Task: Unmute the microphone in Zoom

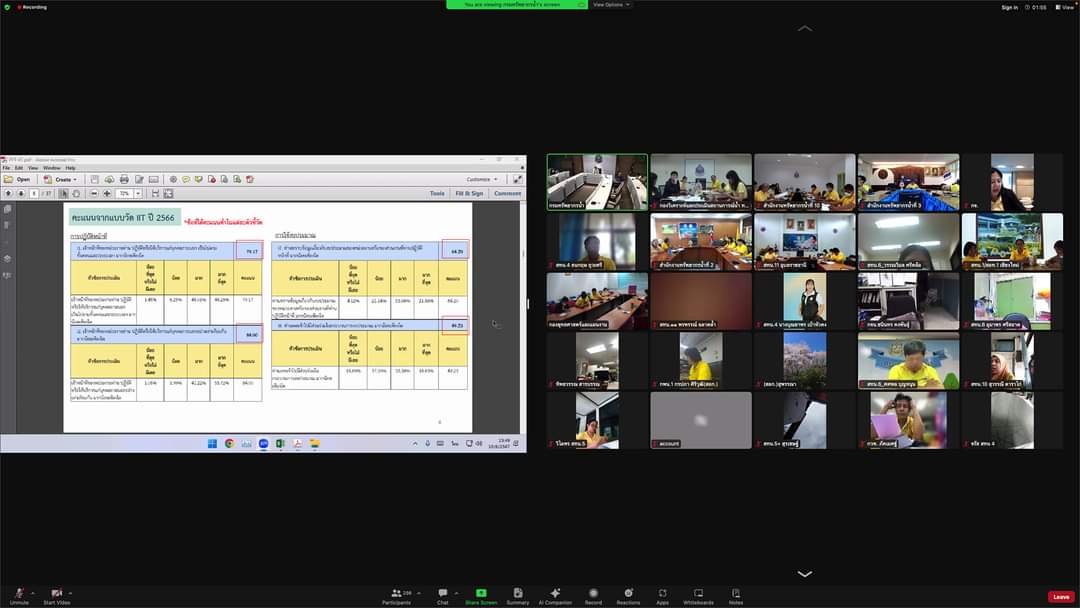Action: pos(19,596)
